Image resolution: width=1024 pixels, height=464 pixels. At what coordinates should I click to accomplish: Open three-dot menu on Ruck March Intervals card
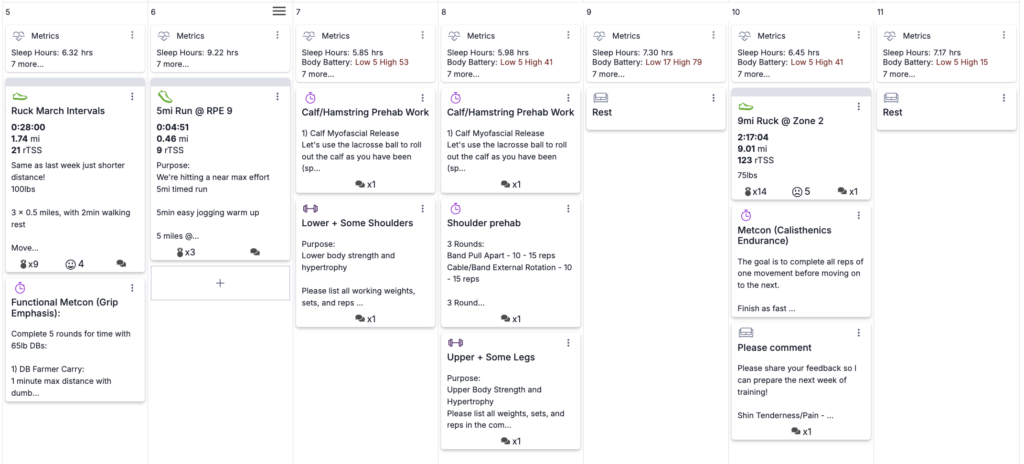(132, 97)
